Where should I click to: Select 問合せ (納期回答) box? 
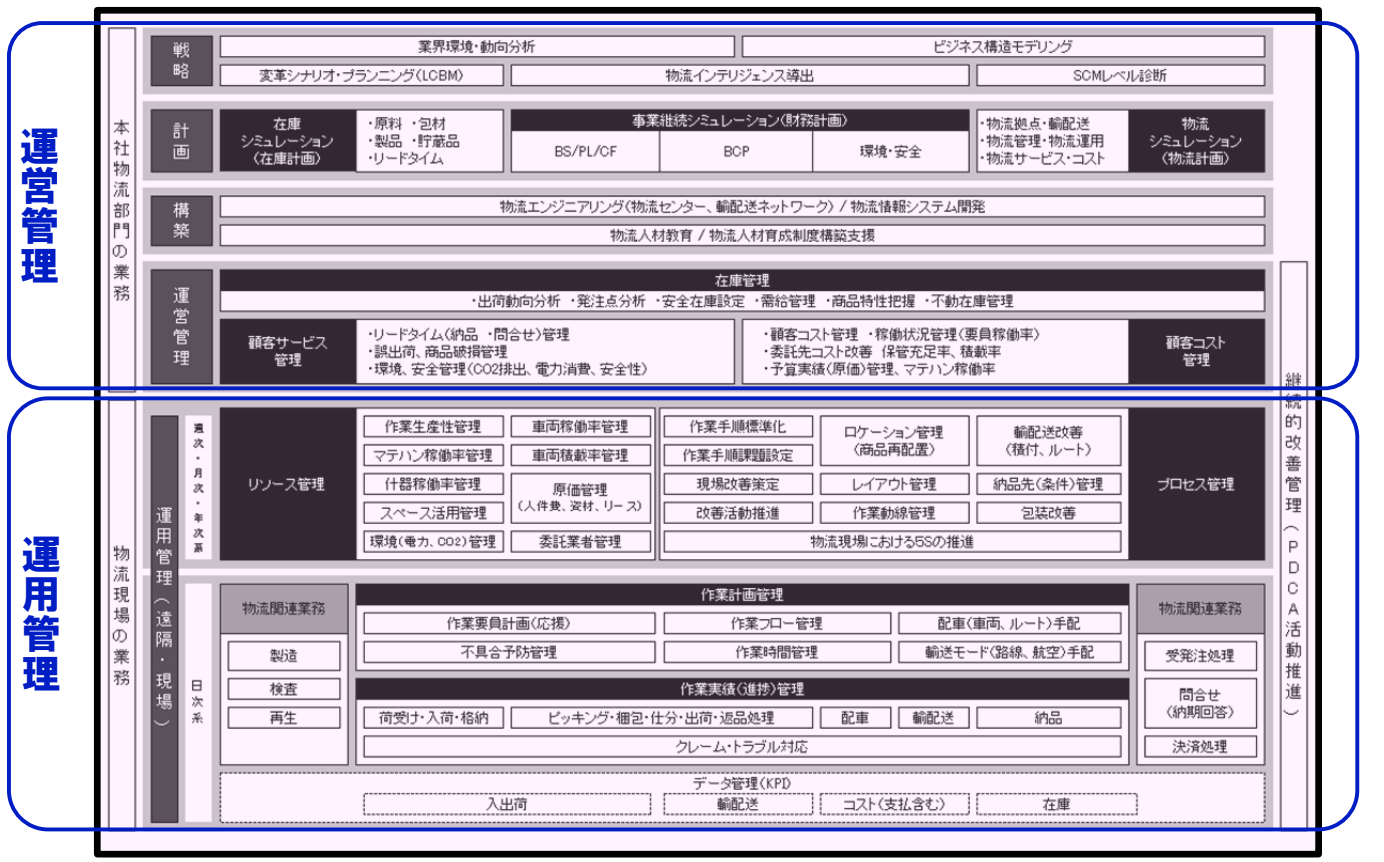click(1200, 703)
